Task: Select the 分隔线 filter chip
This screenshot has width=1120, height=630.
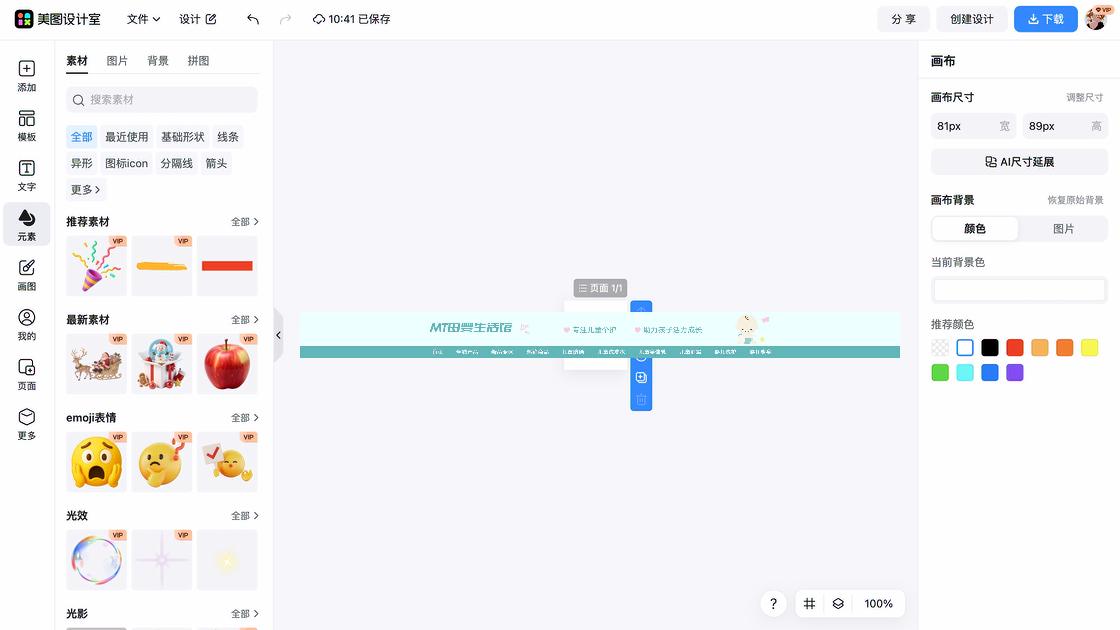Action: click(176, 163)
